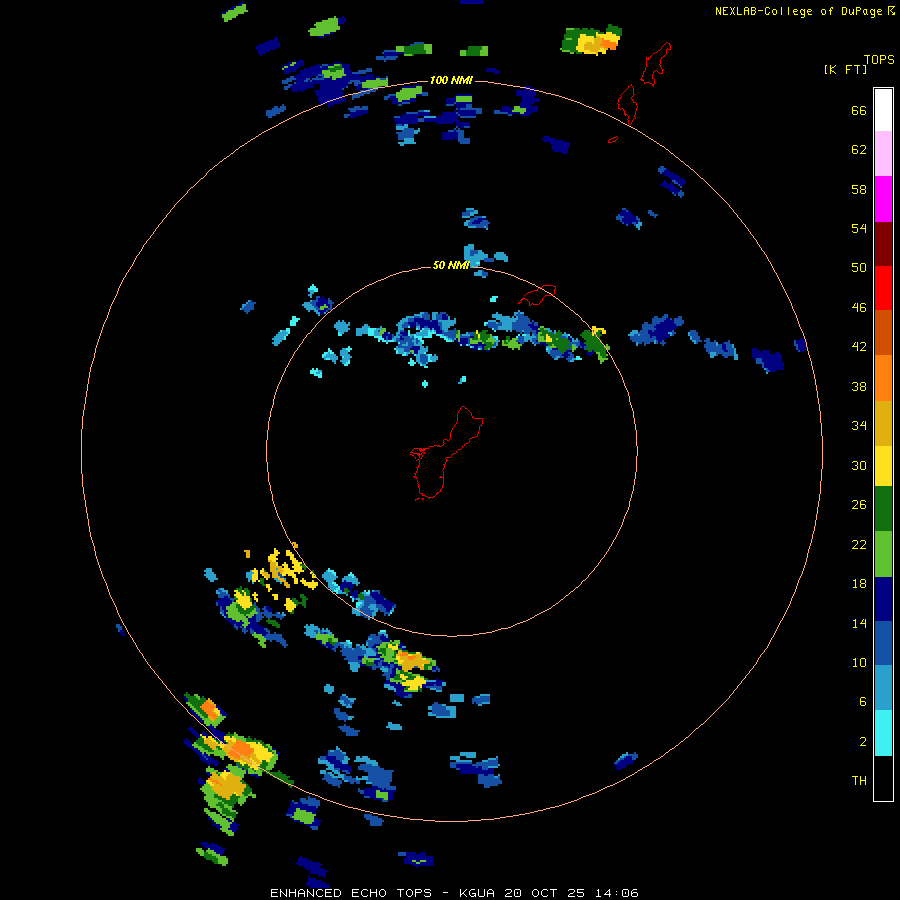Select the black TH band in the legend
Image resolution: width=900 pixels, height=900 pixels.
coord(883,778)
